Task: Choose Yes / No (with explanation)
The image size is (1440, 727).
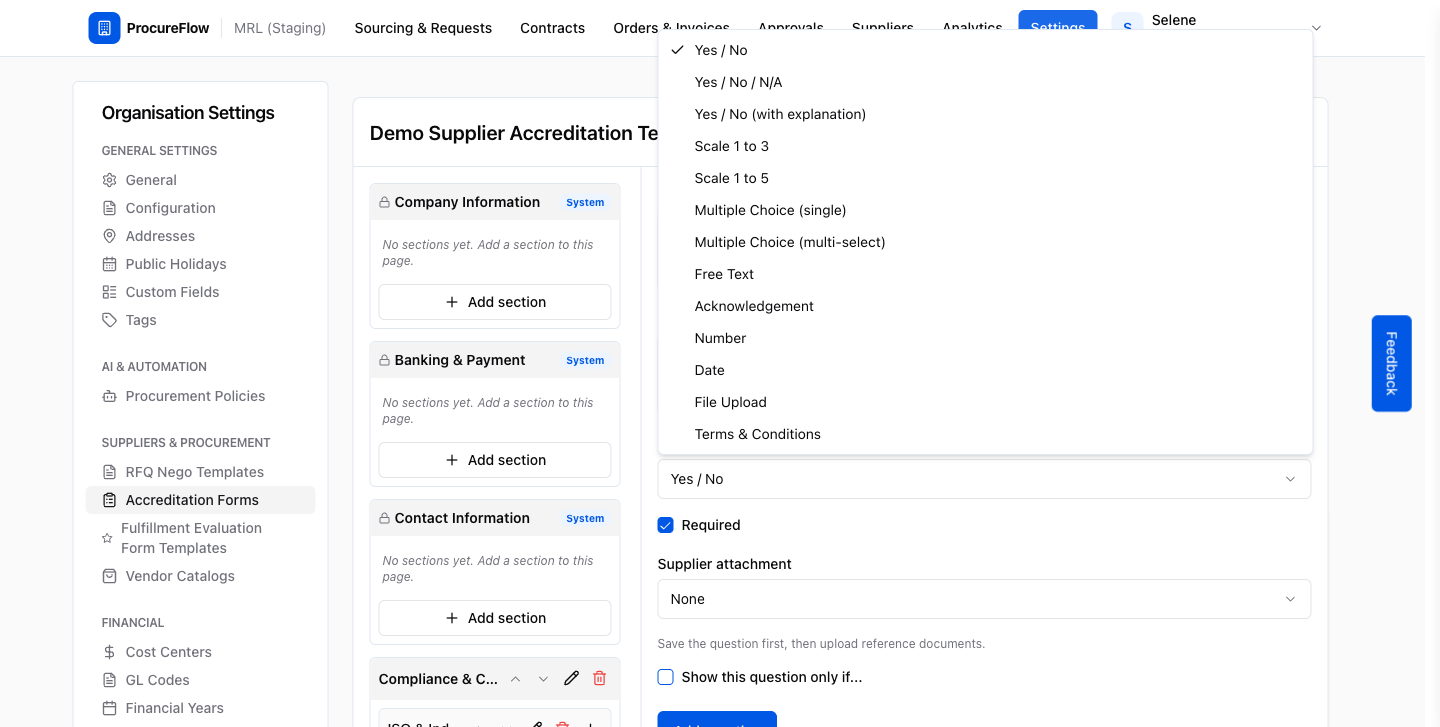Action: click(x=985, y=114)
